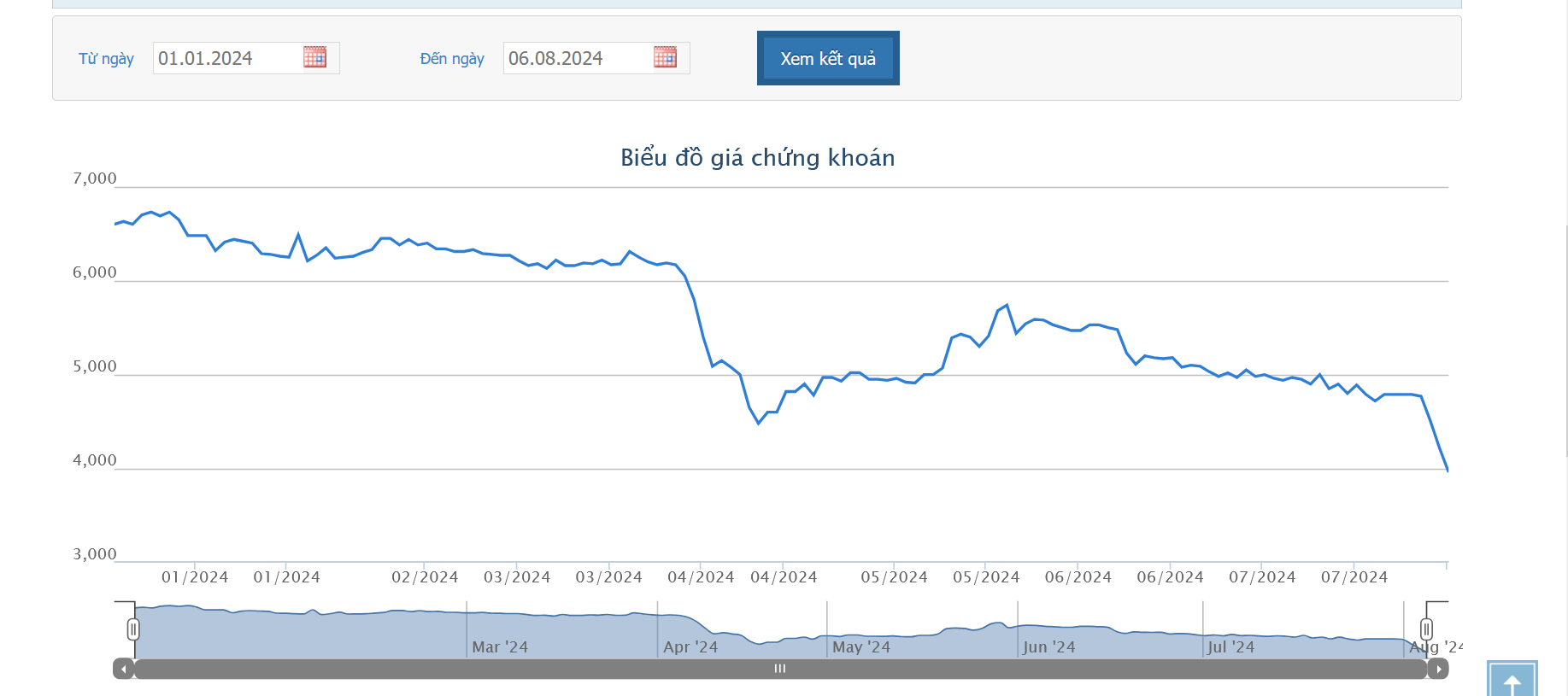Image resolution: width=1568 pixels, height=696 pixels.
Task: Open the calendar picker for Đến ngày
Action: pos(665,57)
